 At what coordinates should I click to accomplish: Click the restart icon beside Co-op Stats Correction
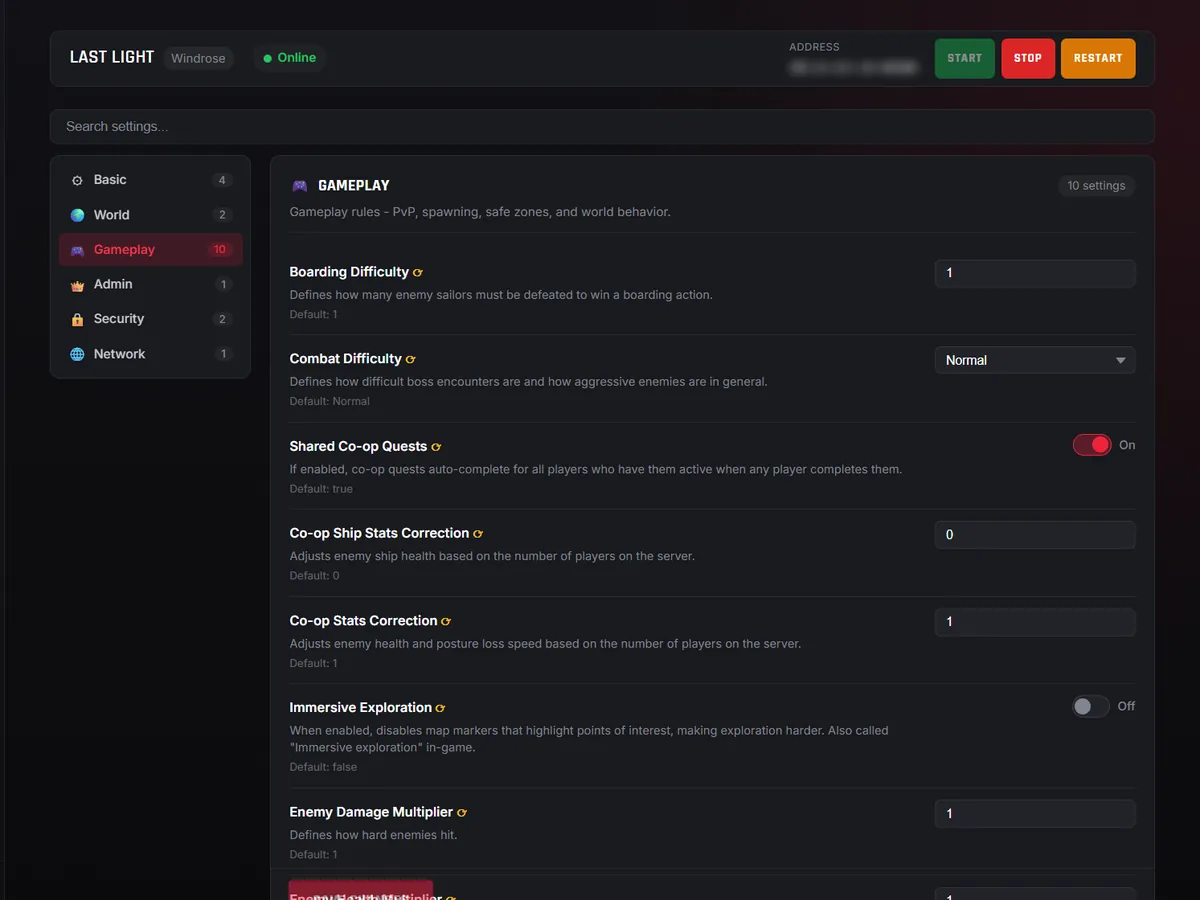[x=446, y=621]
